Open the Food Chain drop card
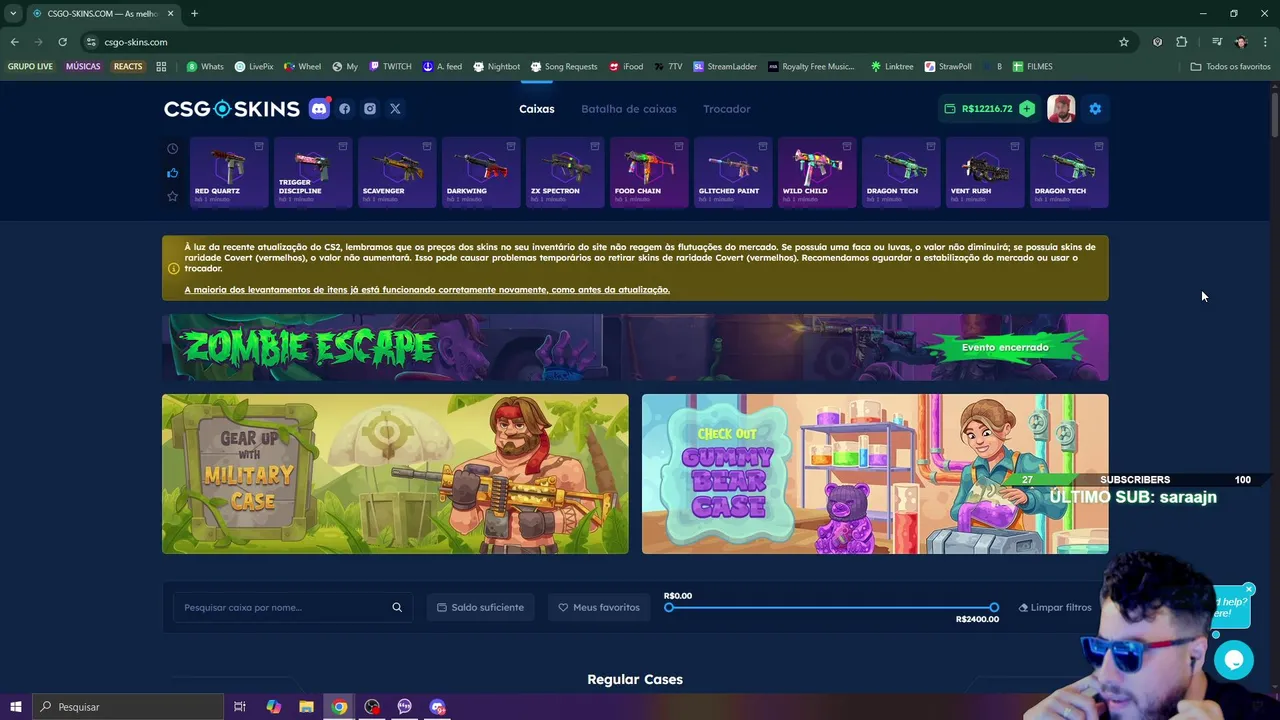This screenshot has height=720, width=1280. tap(649, 173)
